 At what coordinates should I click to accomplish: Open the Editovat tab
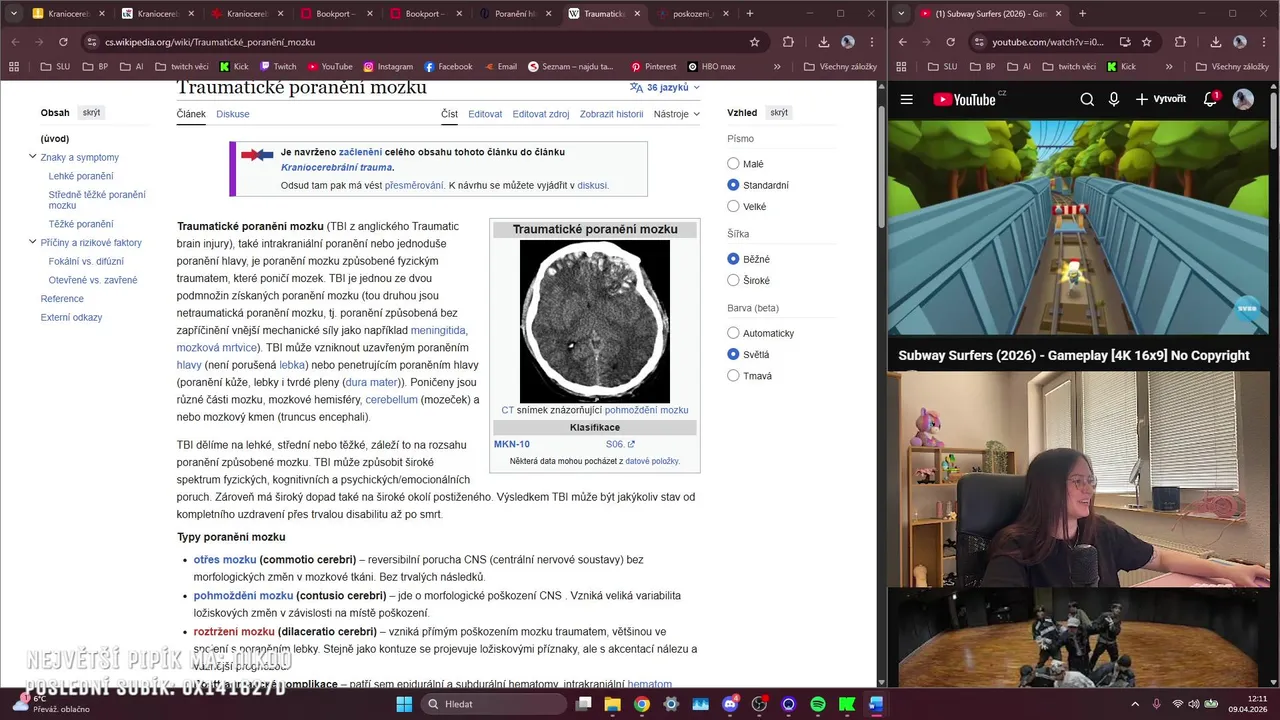(x=485, y=114)
